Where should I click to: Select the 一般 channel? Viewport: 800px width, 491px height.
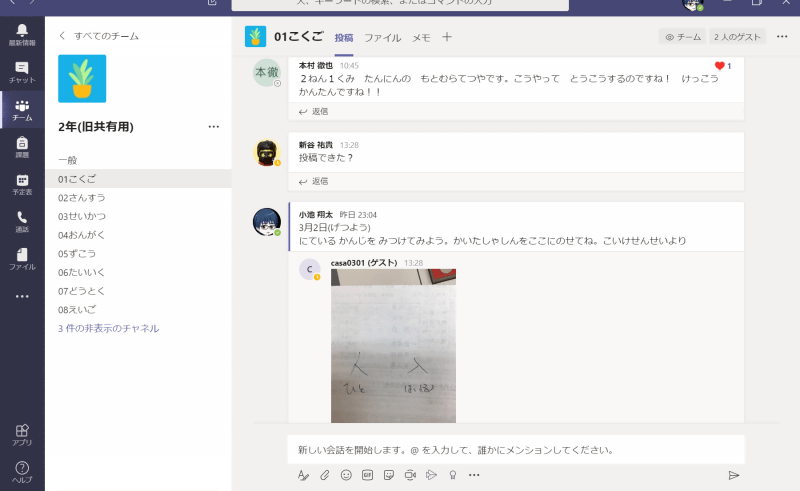[x=138, y=160]
